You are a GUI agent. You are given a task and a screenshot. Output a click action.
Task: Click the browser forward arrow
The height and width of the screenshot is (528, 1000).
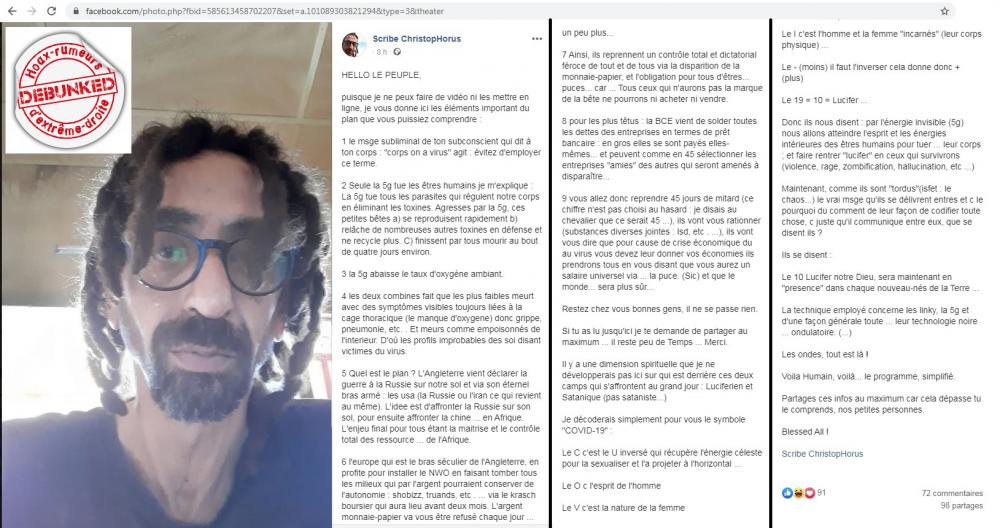point(31,11)
